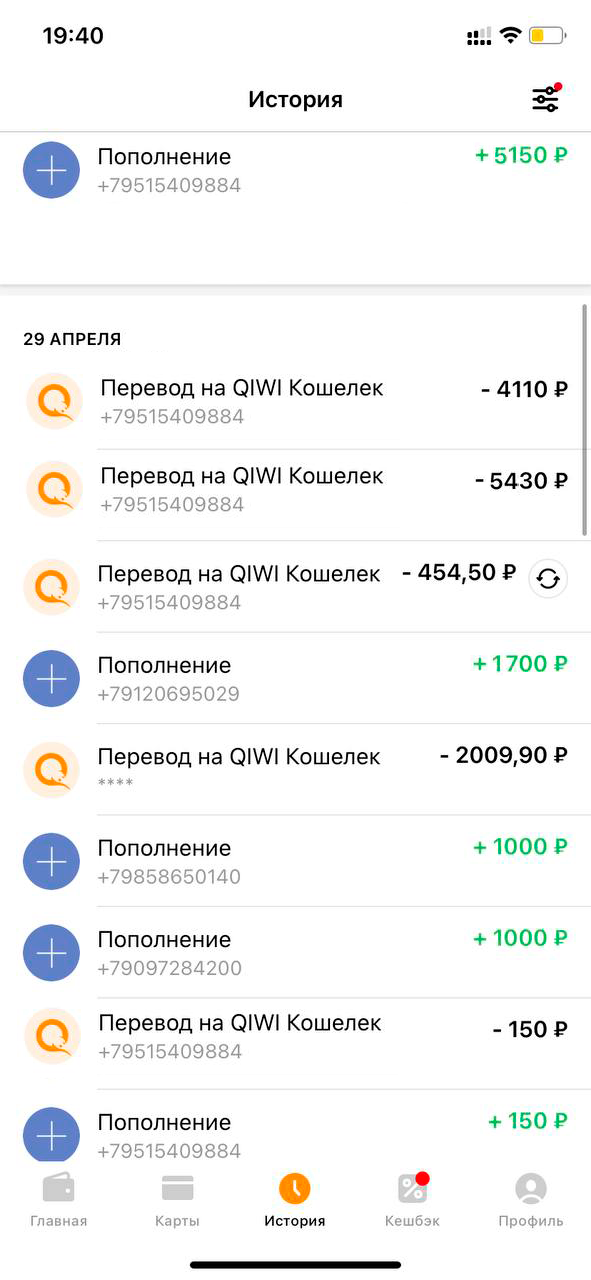Tap the QIWI icon on the 2009,90 ₽ transfer
Screen dimensions: 591x1280
51,769
